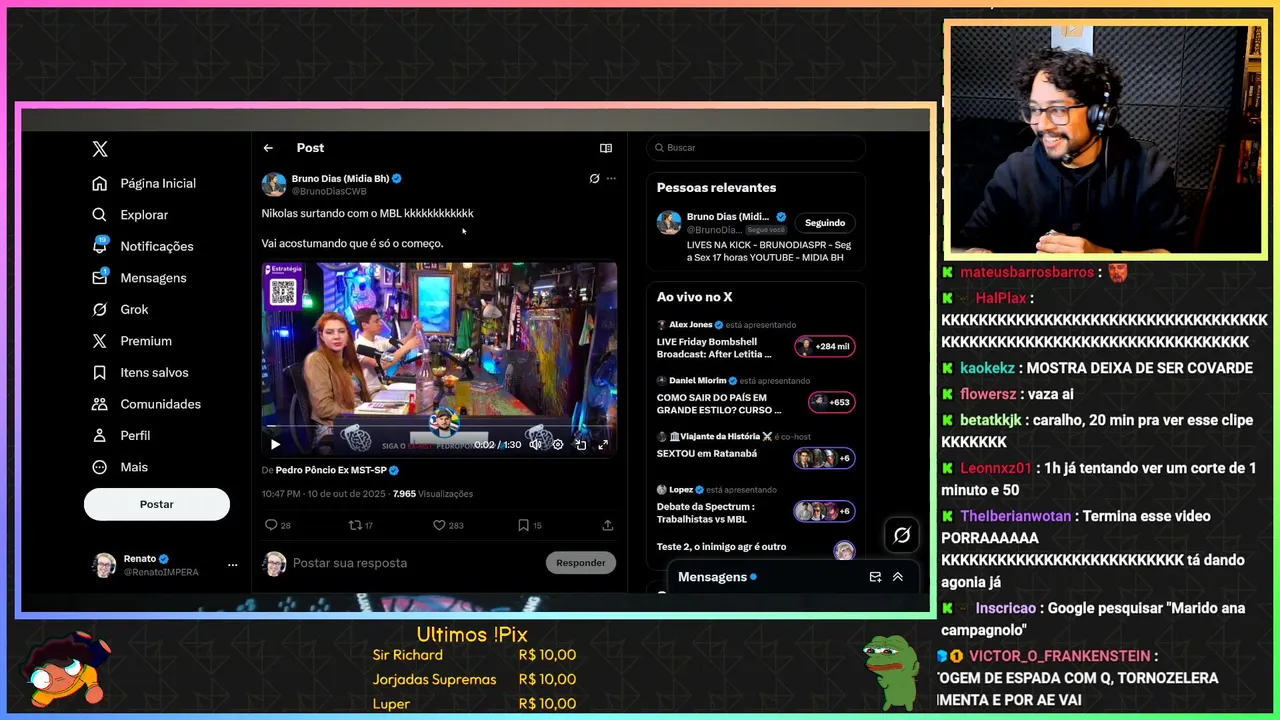
Task: Open Teste 2, o inimigo agr é outro
Action: (x=721, y=547)
